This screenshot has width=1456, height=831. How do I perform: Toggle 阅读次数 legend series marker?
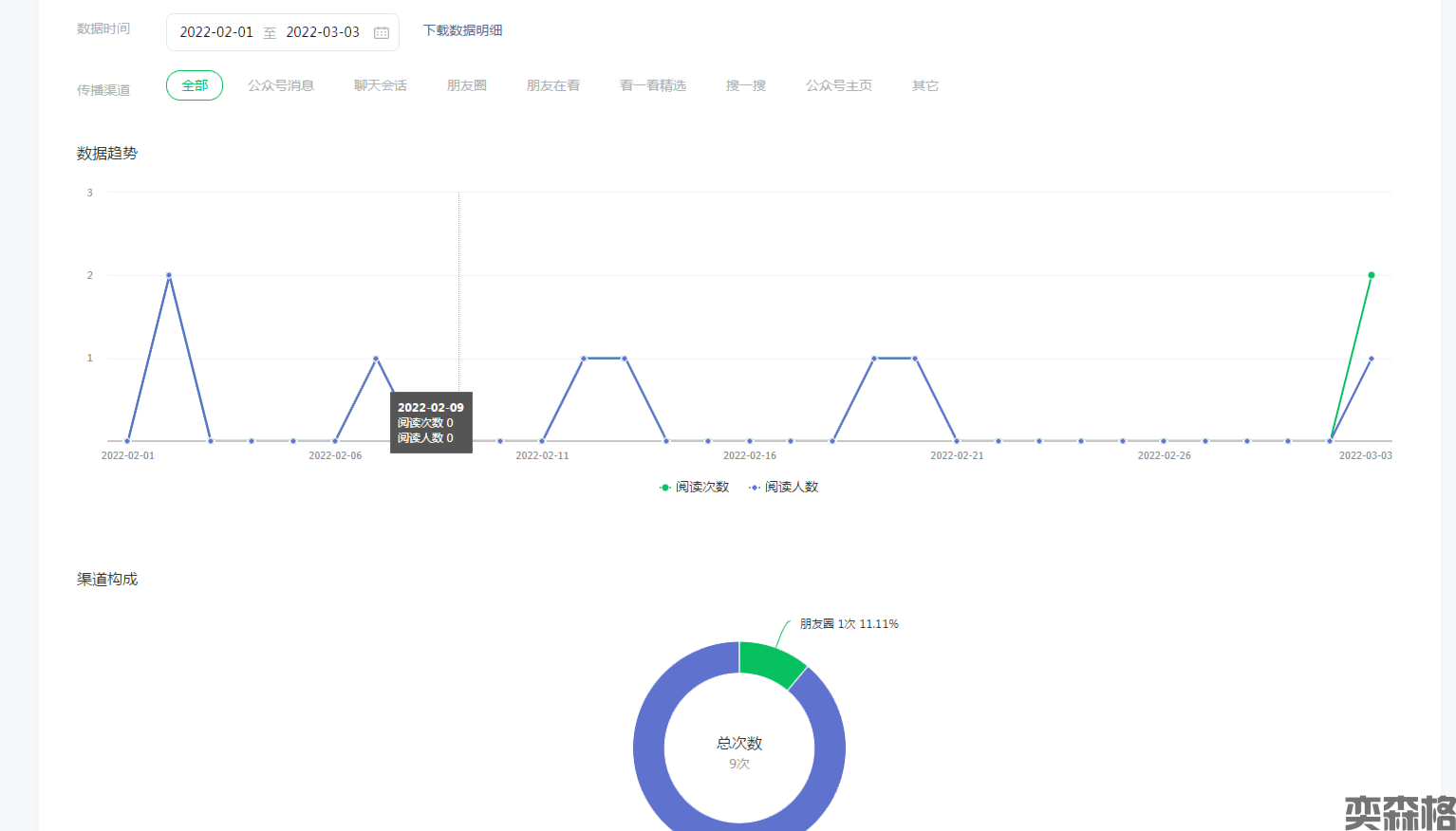(x=665, y=488)
